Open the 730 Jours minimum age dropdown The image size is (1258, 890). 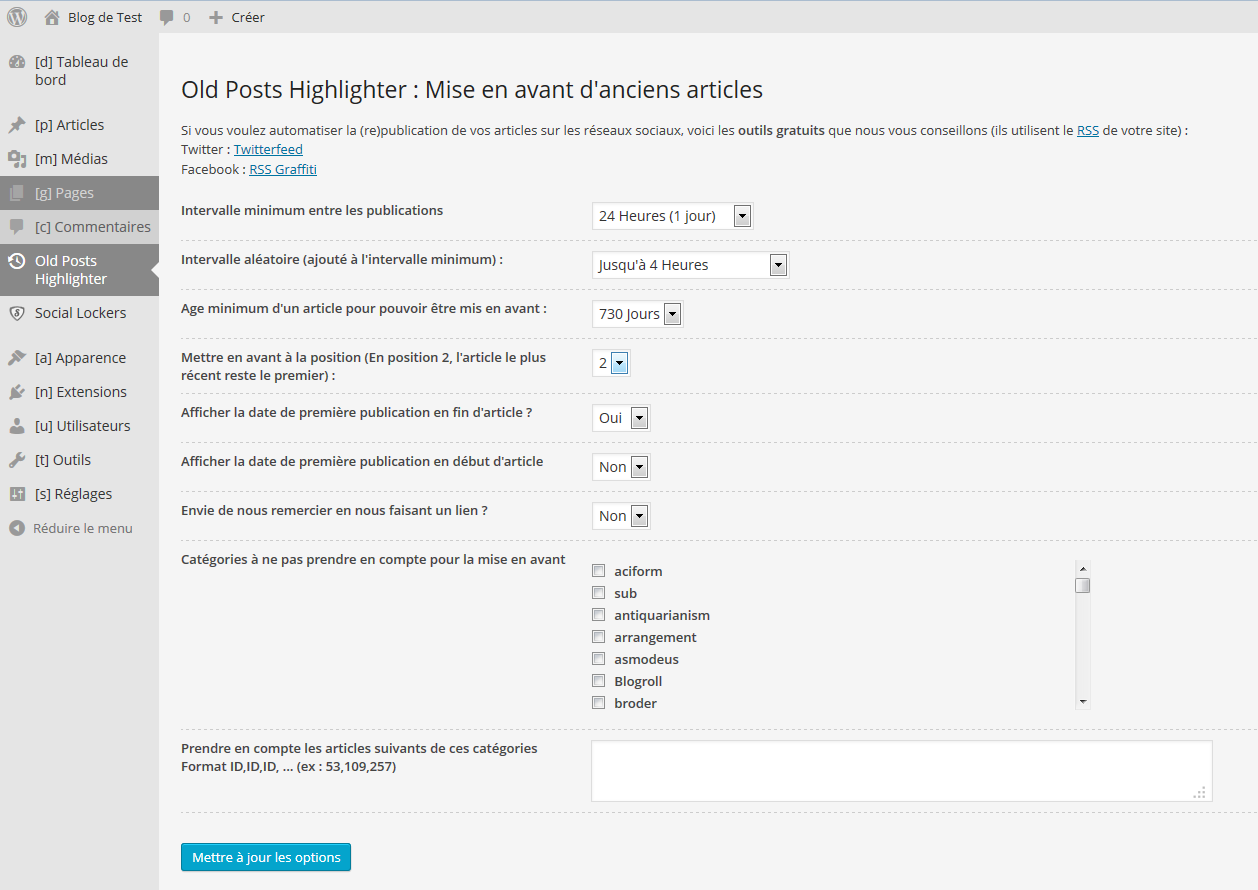637,314
